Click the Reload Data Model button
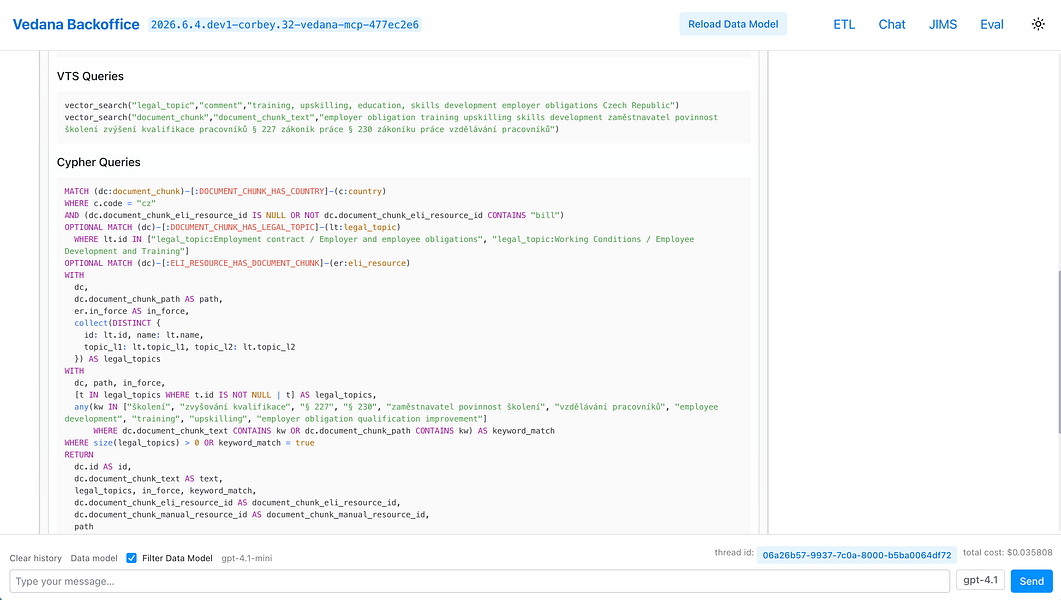The height and width of the screenshot is (600, 1061). click(733, 24)
